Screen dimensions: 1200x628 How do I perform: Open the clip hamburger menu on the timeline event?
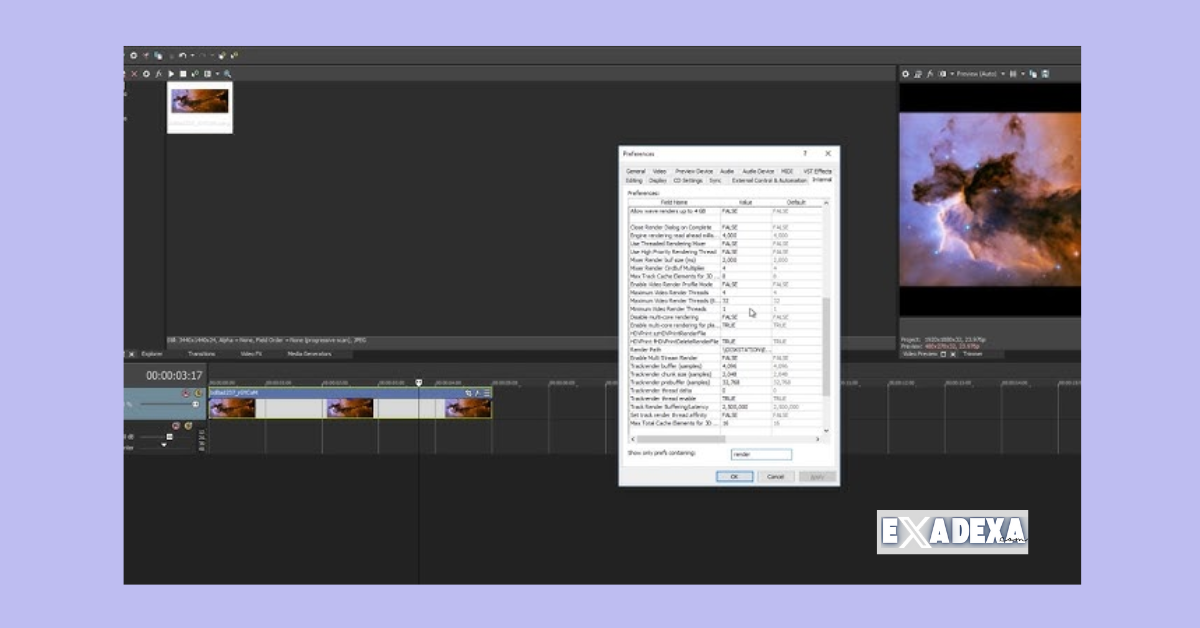click(x=486, y=393)
